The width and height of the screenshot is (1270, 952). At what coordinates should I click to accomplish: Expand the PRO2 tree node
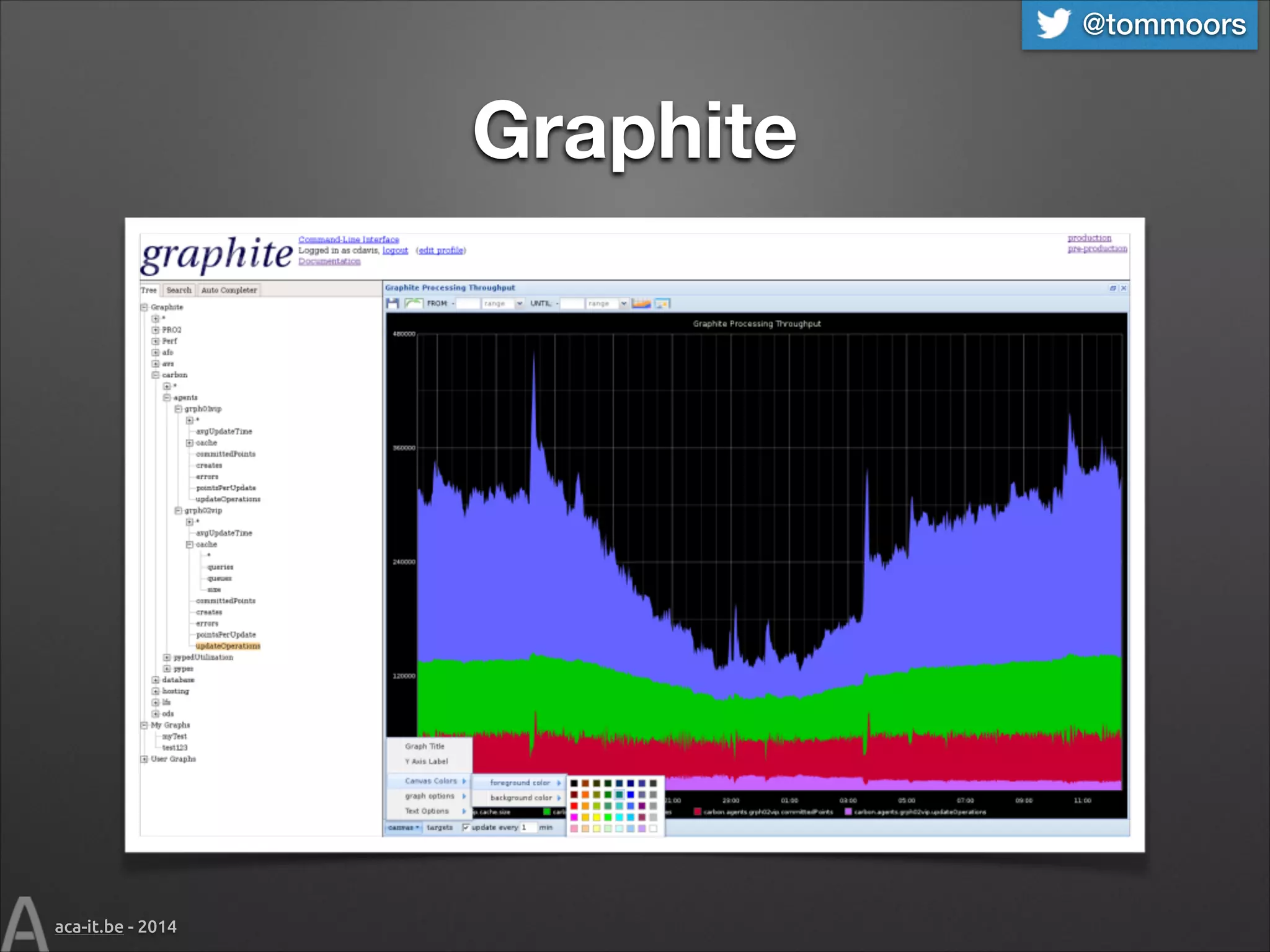(x=156, y=330)
